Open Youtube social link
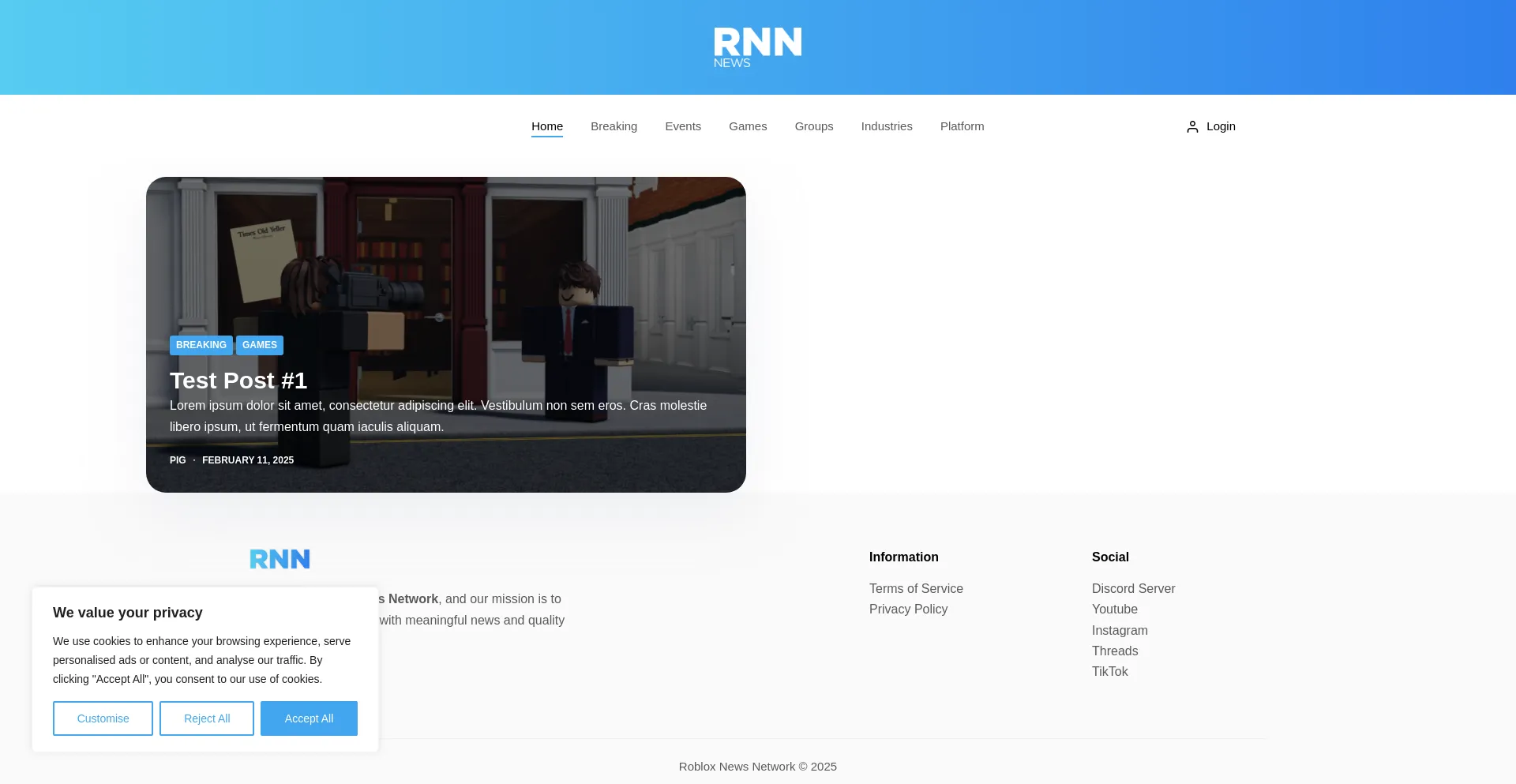 [1115, 610]
